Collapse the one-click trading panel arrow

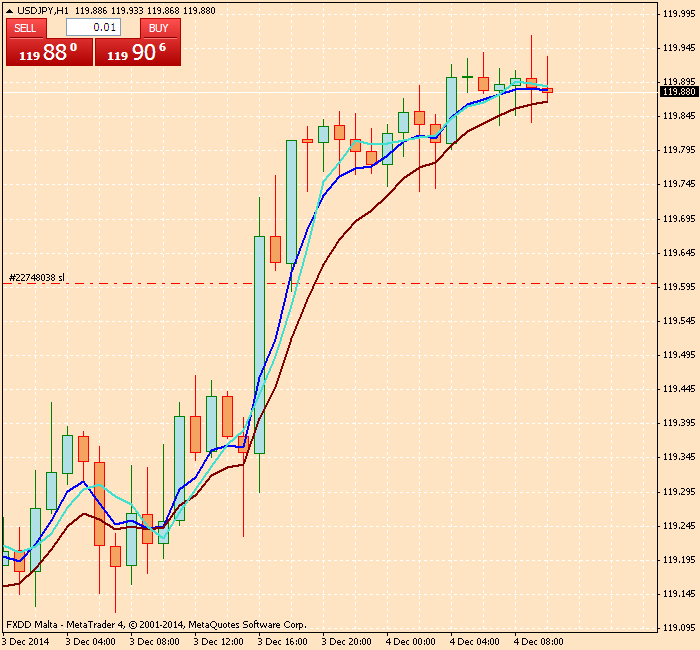pos(9,10)
